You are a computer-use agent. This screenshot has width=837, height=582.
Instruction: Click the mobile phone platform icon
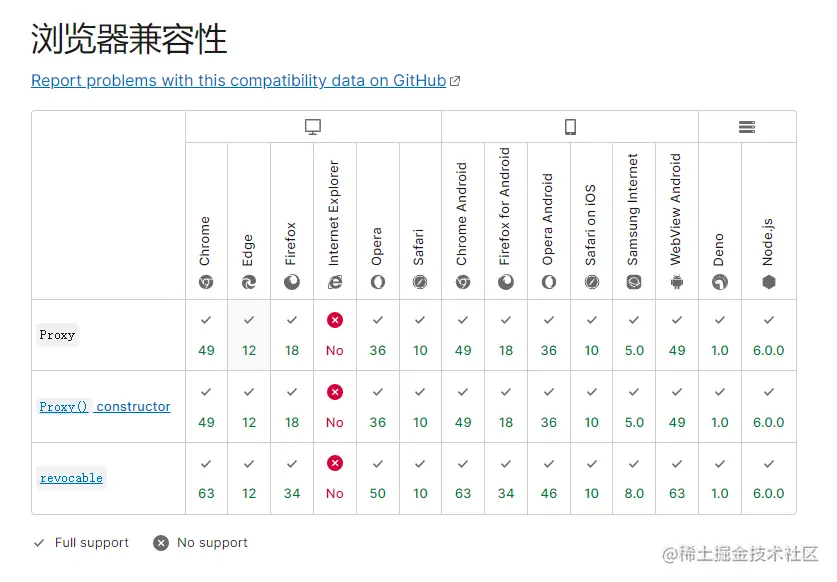click(x=570, y=127)
